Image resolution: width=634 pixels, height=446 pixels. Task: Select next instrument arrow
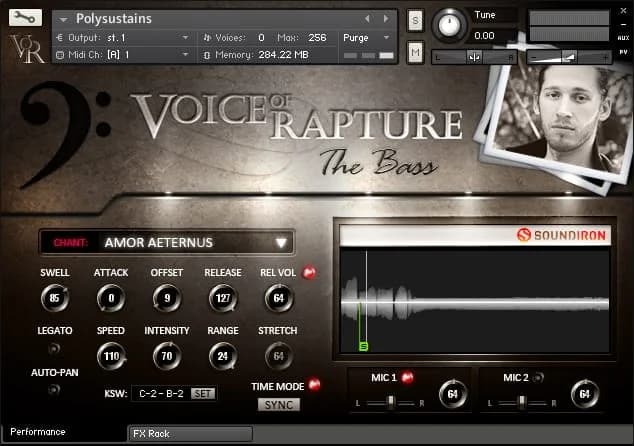pyautogui.click(x=386, y=19)
